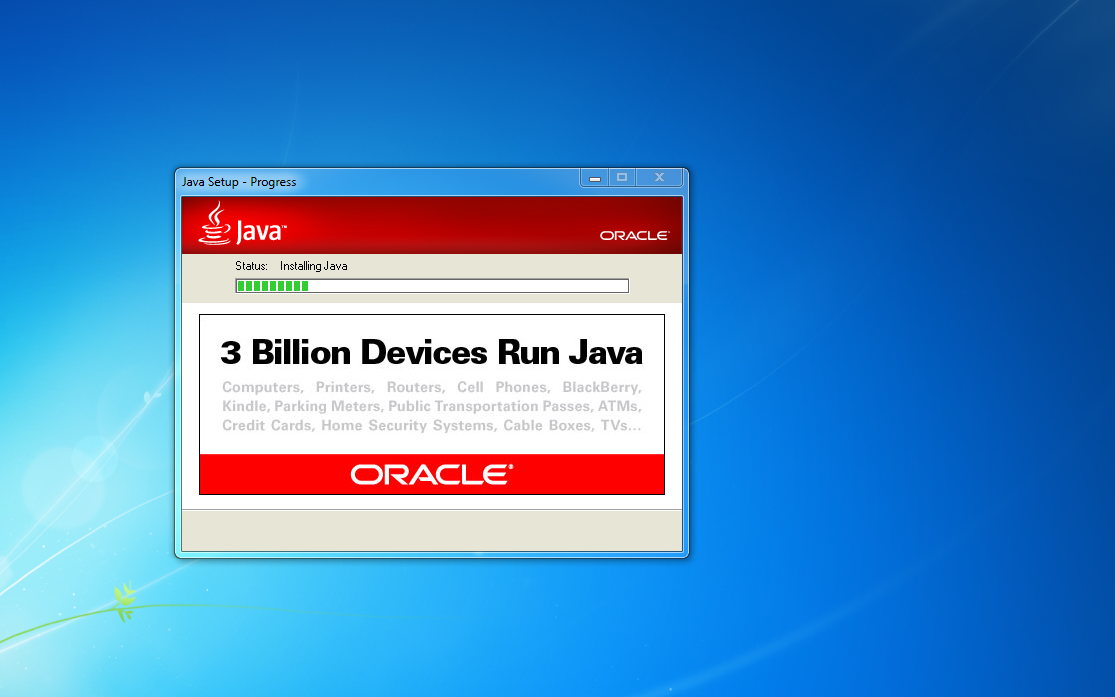Click the "Status:" label
Screen dimensions: 1115x697
point(251,266)
